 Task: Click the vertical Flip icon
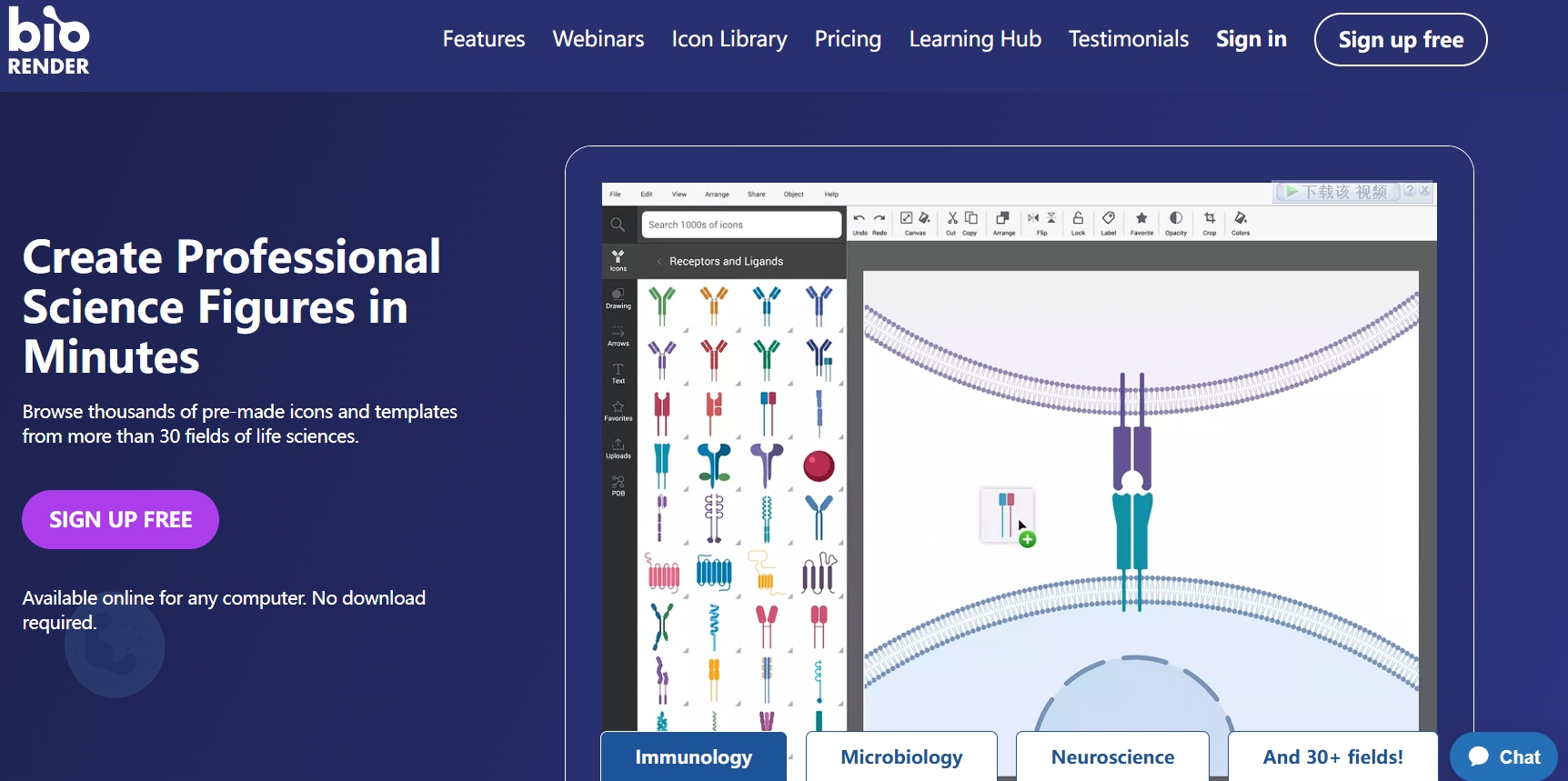1051,218
